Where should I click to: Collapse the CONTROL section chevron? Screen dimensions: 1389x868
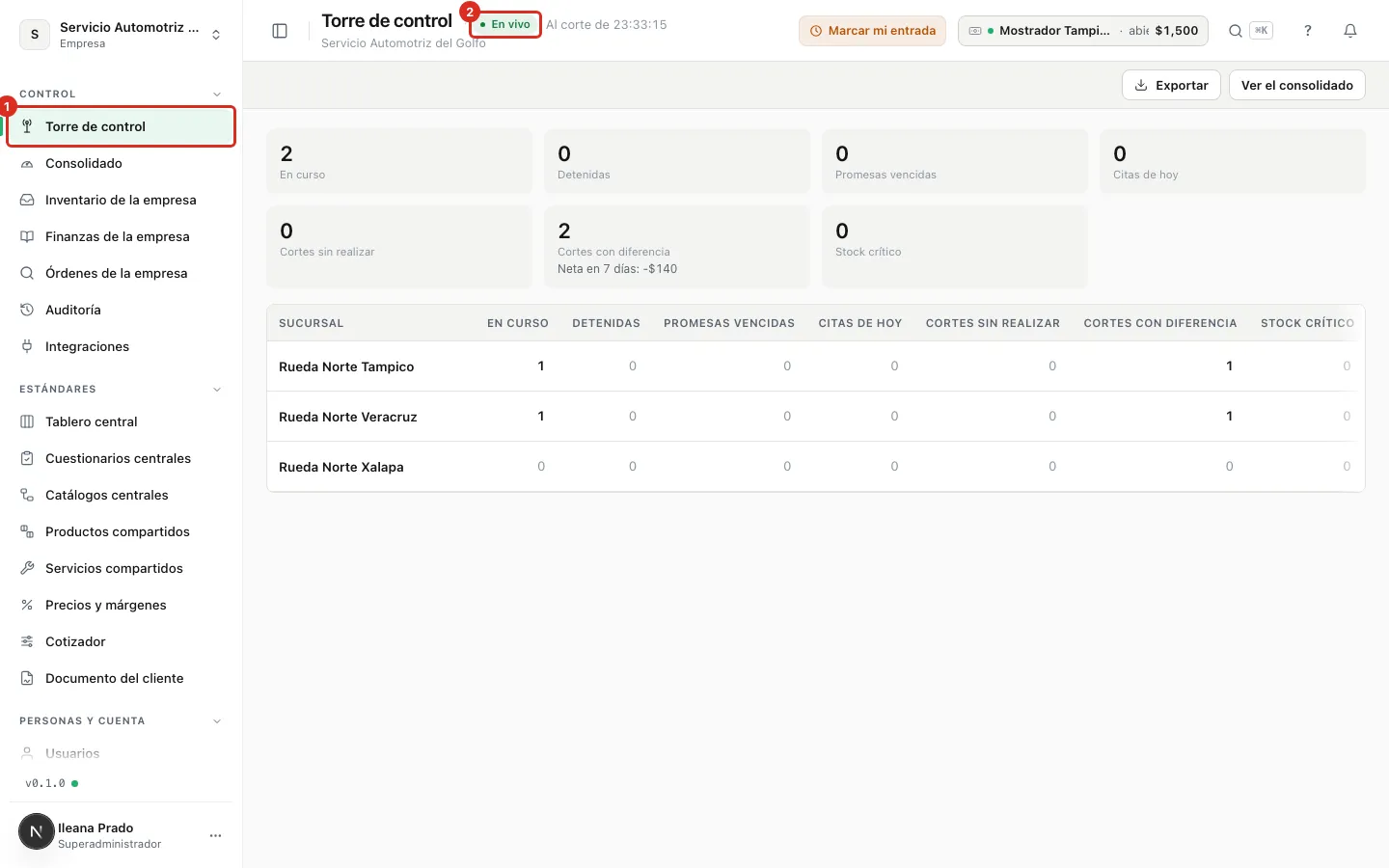pos(216,94)
